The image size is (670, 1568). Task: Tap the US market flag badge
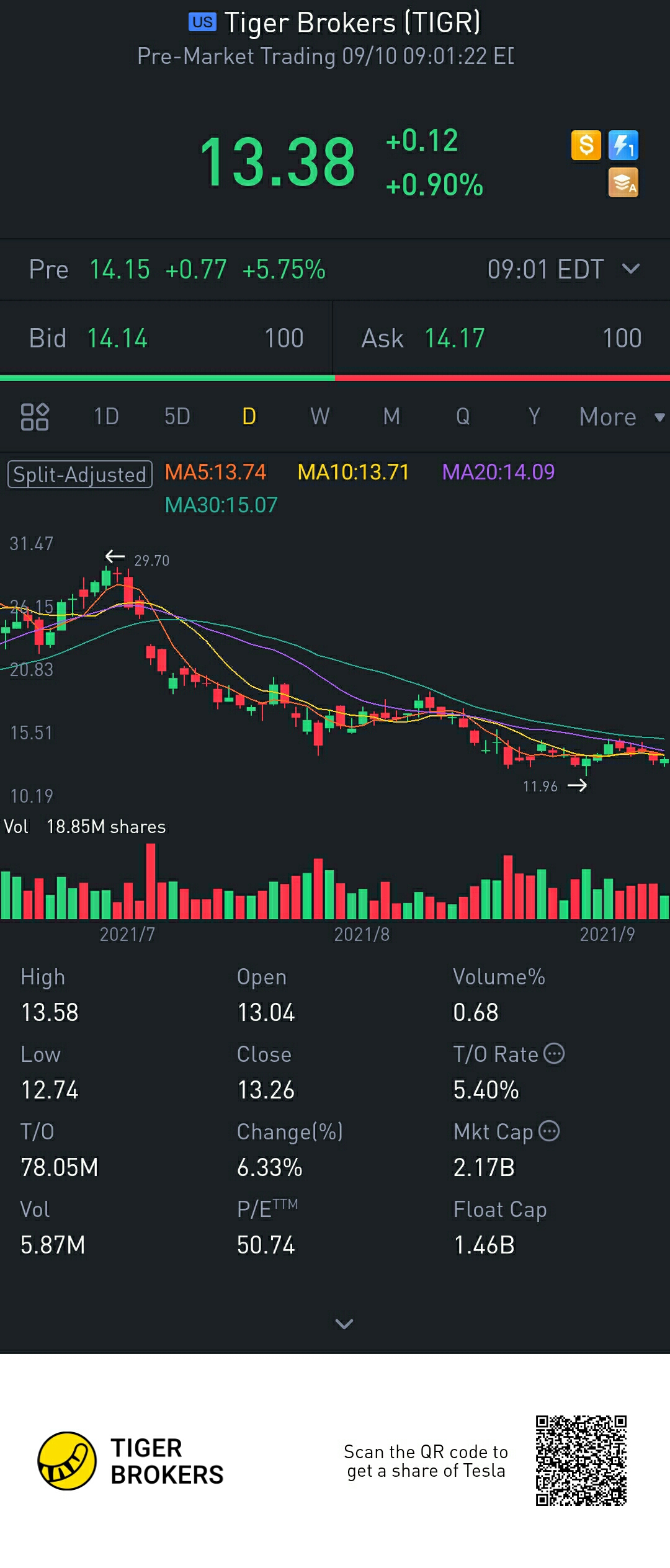pyautogui.click(x=202, y=22)
